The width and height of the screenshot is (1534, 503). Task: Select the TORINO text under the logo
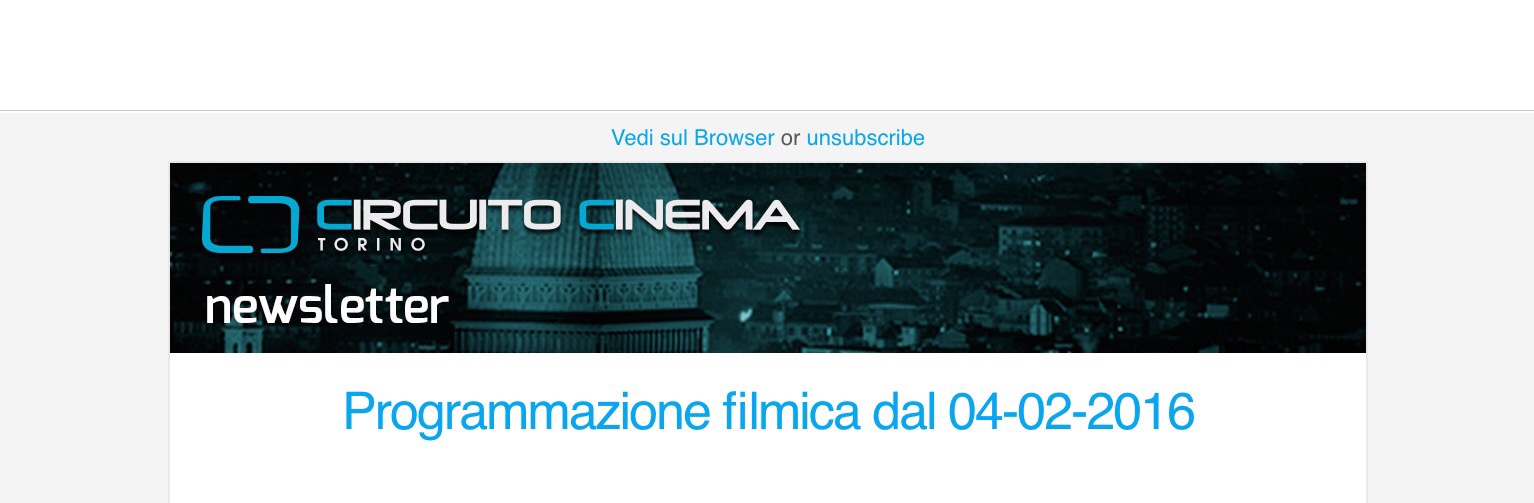coord(371,244)
